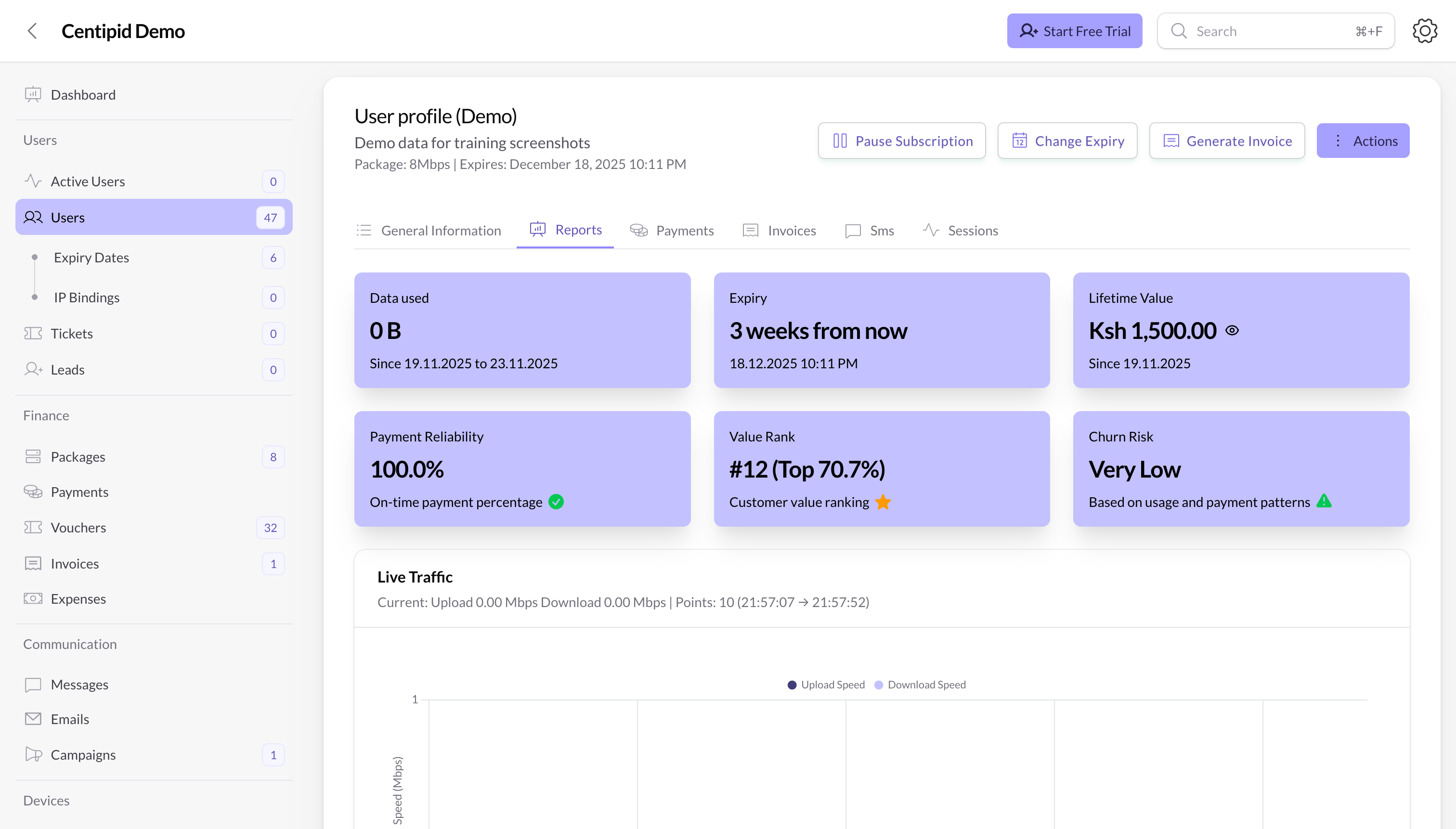Switch to the Sessions tab

[973, 230]
